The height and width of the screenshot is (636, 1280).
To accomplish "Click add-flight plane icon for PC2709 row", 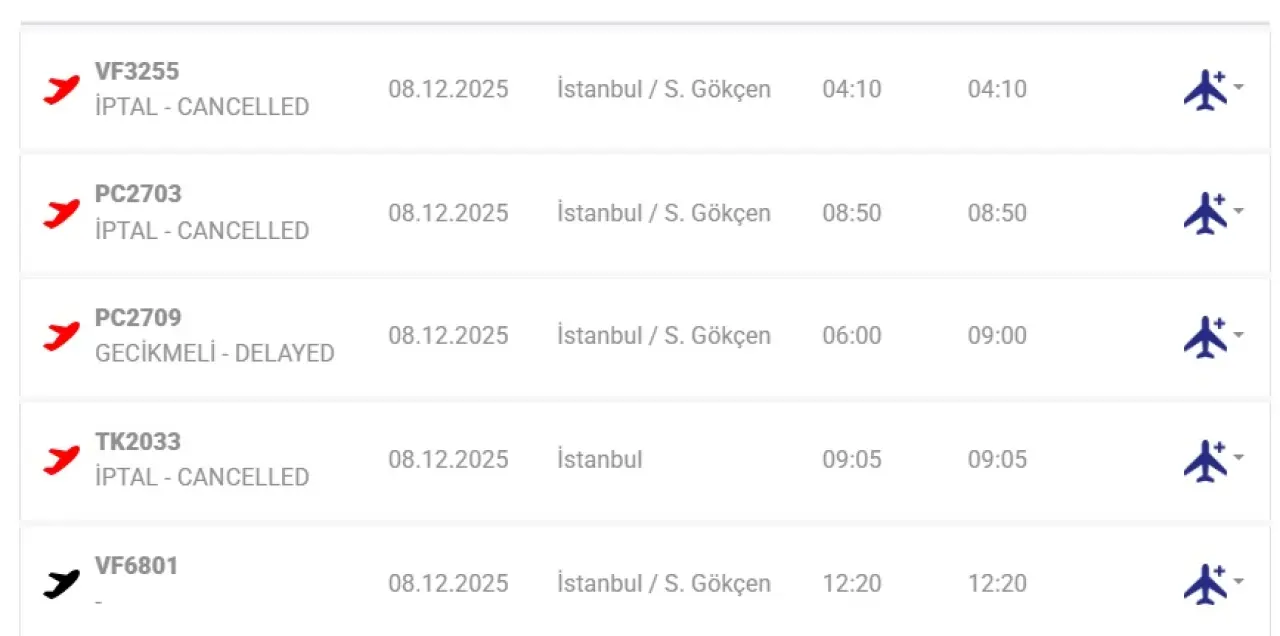I will point(1205,337).
